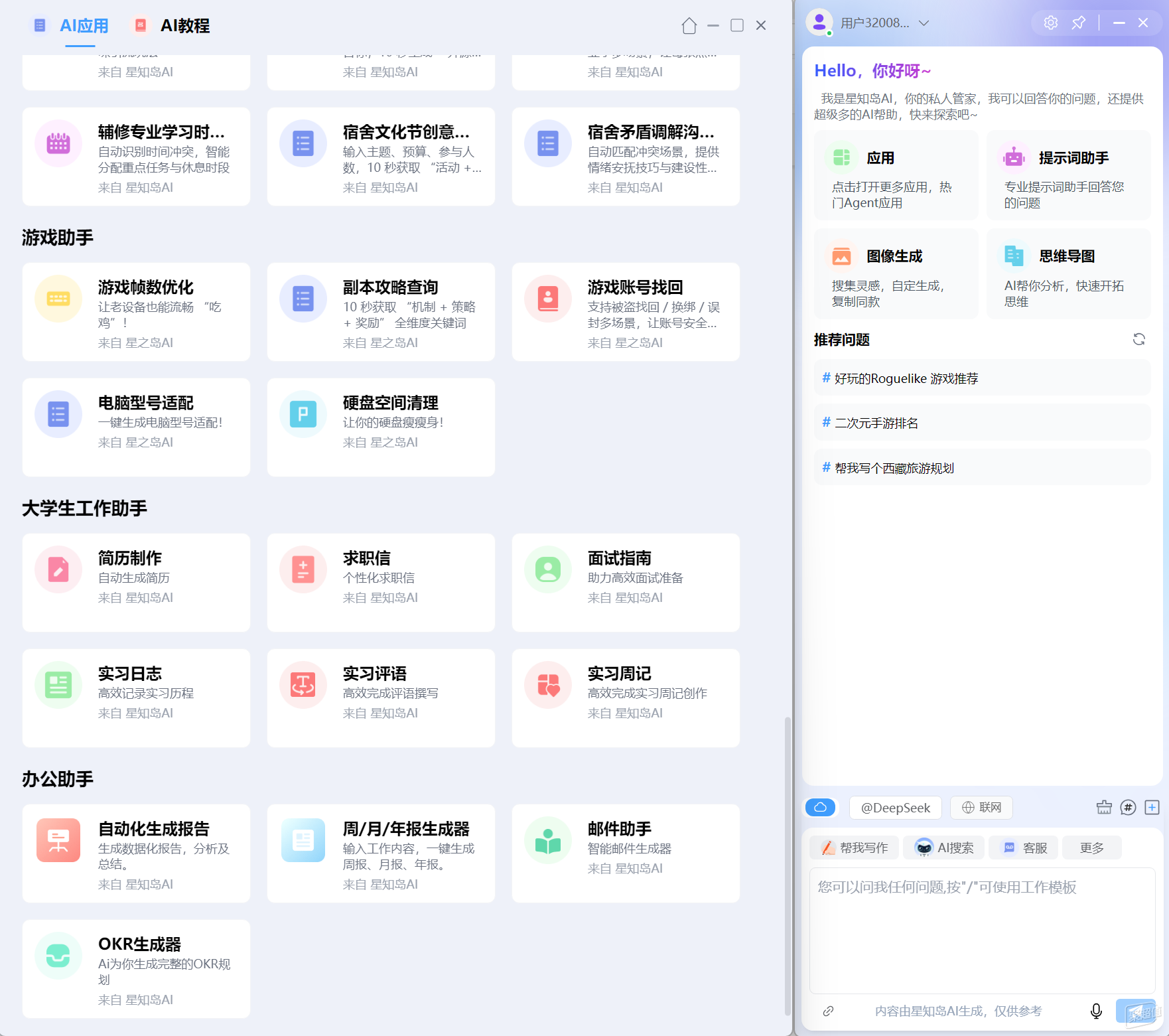This screenshot has width=1169, height=1036.
Task: Open the 实习周记 icon
Action: [548, 685]
